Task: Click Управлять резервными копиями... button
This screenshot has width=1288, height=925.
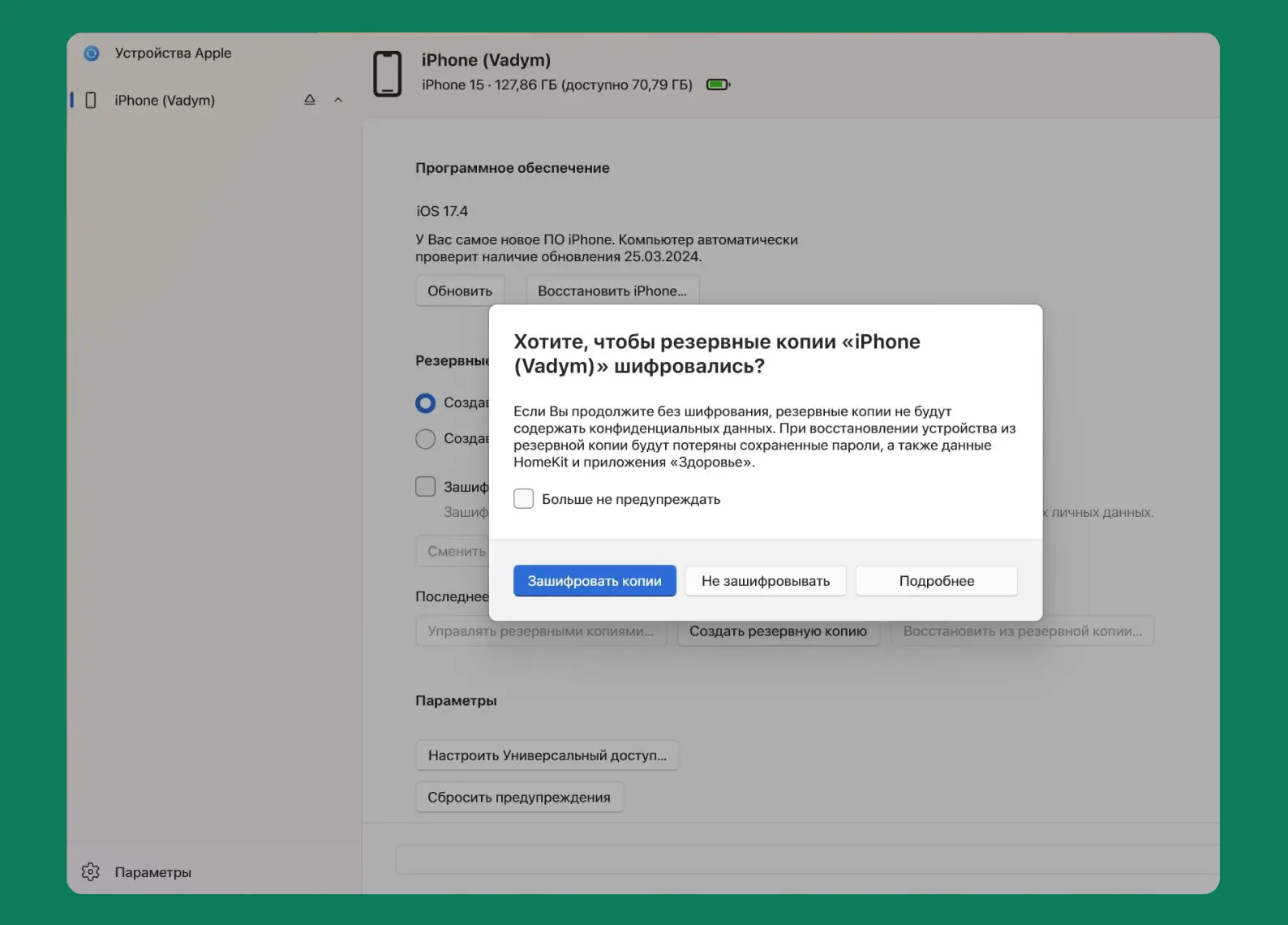Action: (x=541, y=631)
